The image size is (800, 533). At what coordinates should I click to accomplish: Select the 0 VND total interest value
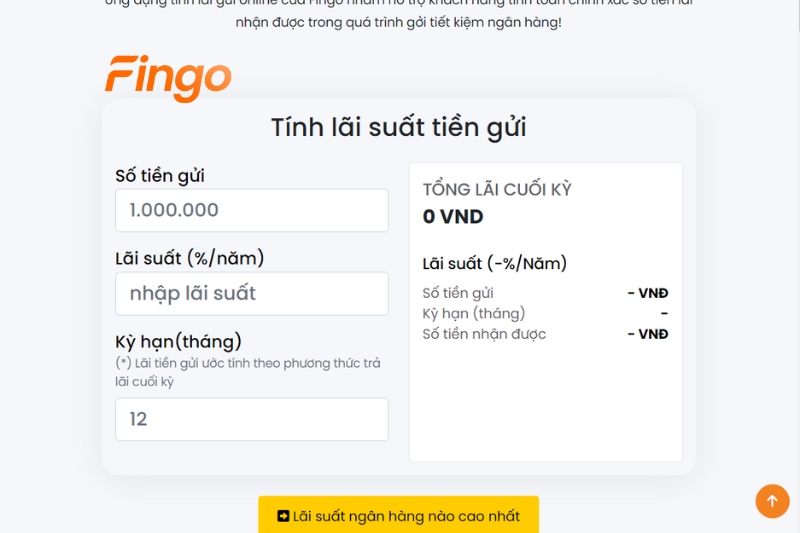point(453,217)
